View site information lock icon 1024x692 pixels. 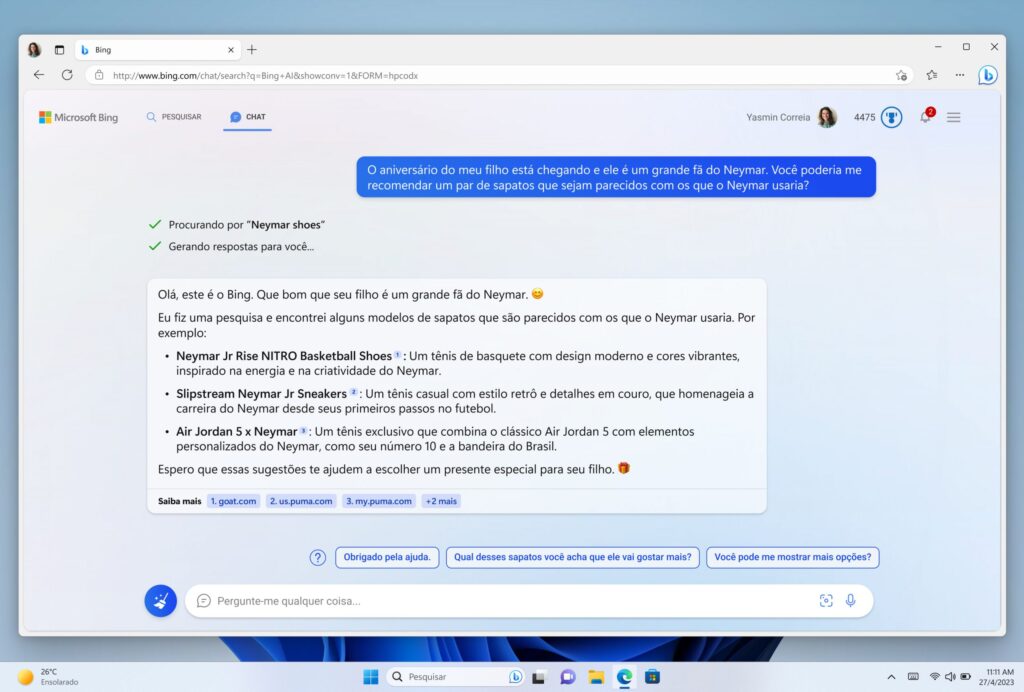[x=99, y=75]
